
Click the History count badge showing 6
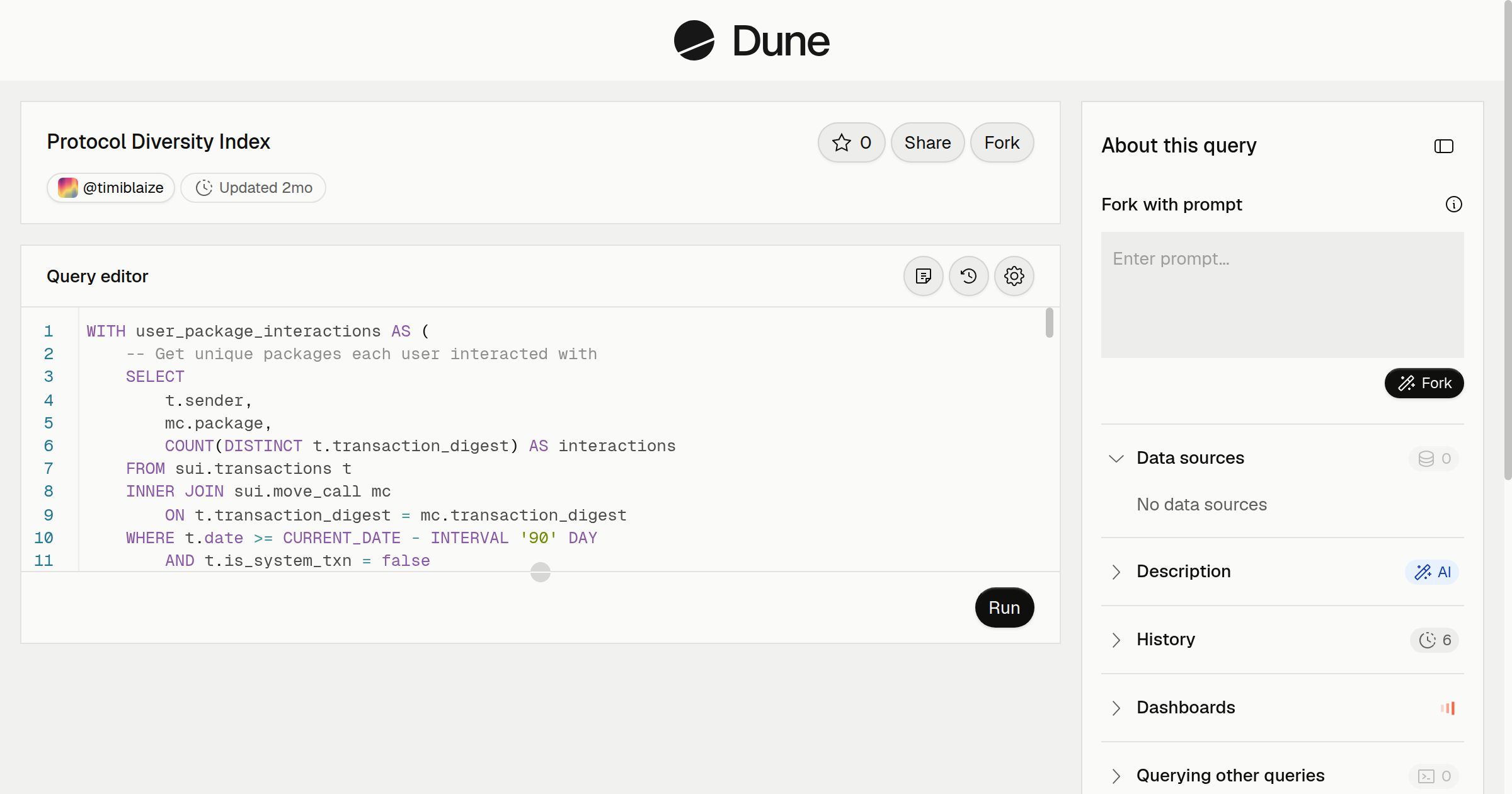tap(1435, 640)
